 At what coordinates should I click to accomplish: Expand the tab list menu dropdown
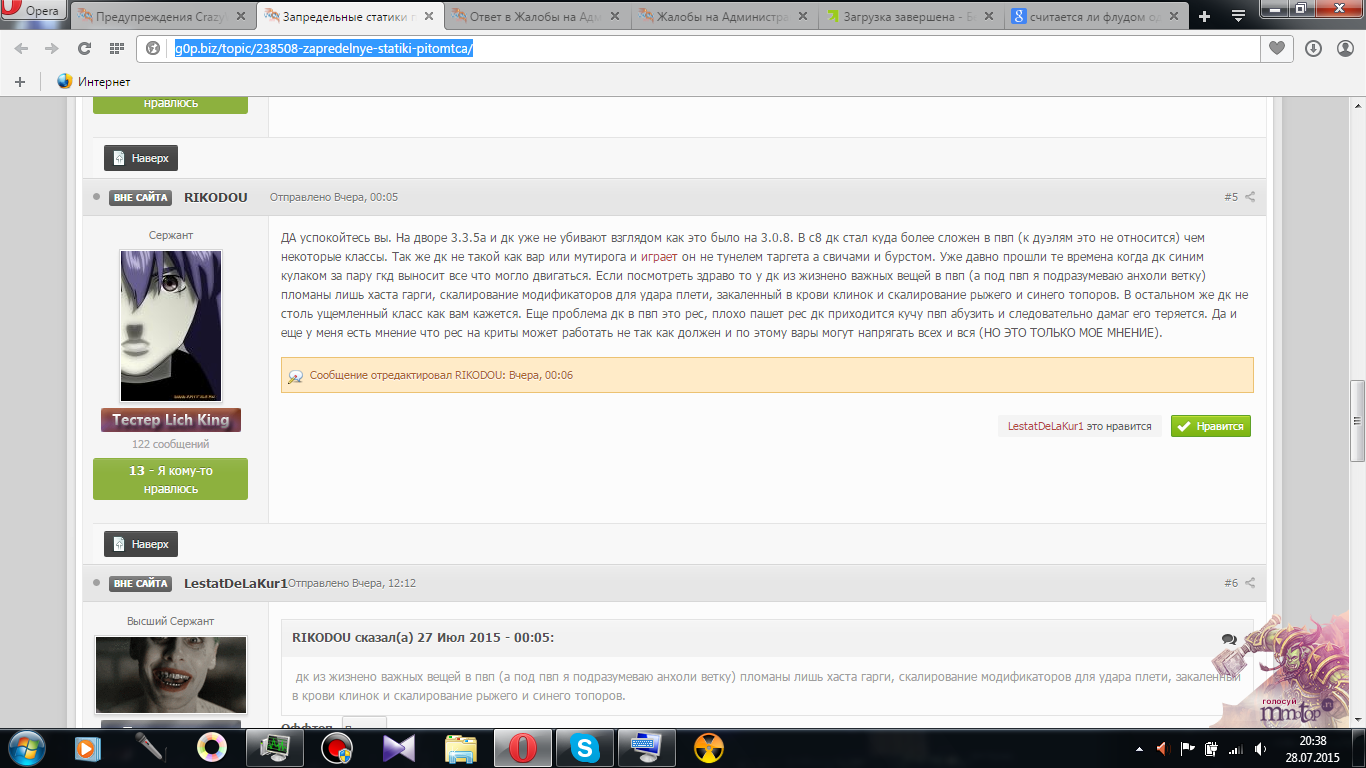point(1238,16)
